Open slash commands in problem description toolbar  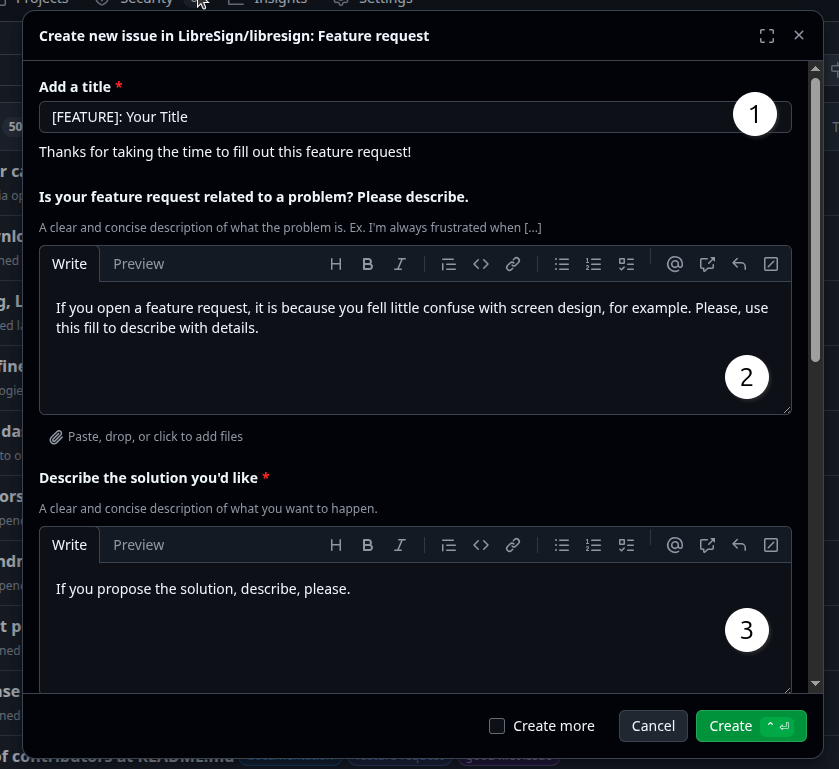771,264
